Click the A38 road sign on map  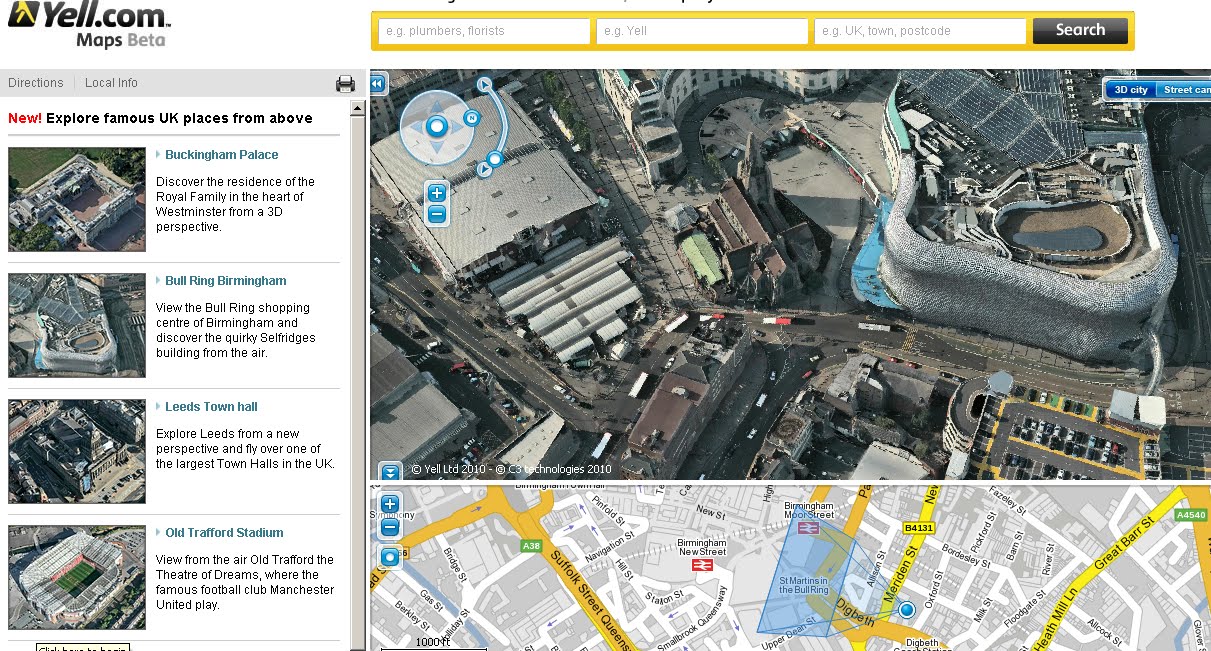[x=531, y=546]
